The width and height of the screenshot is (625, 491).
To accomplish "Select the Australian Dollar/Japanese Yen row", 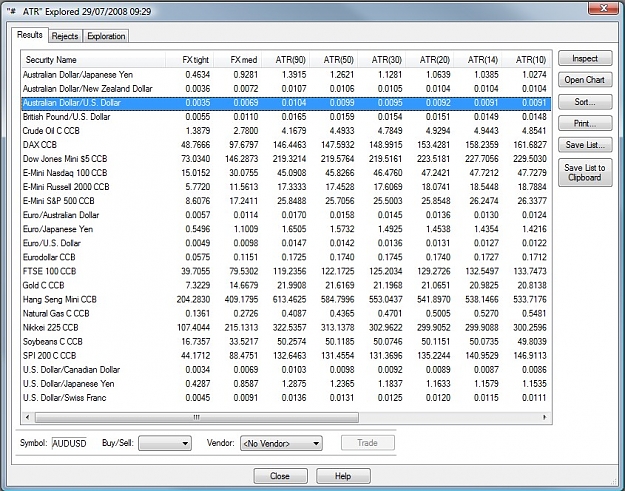I will [x=286, y=75].
